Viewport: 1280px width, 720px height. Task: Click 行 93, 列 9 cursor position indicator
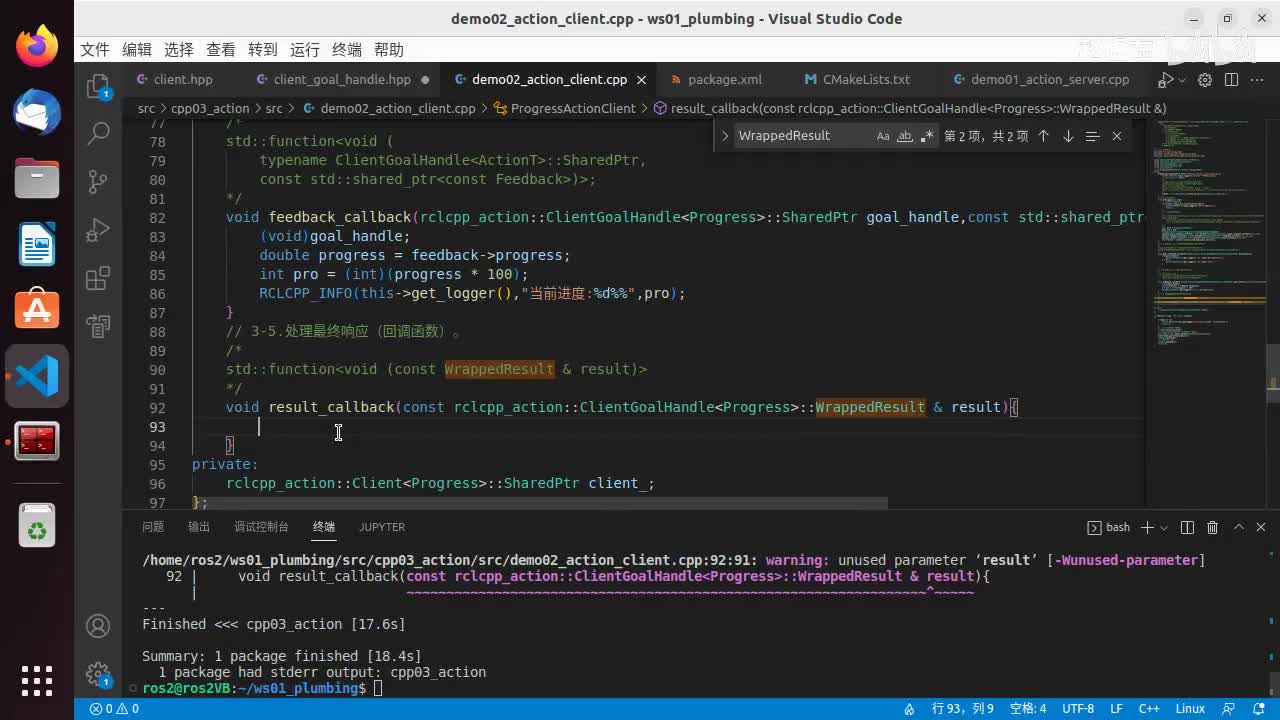click(x=963, y=709)
